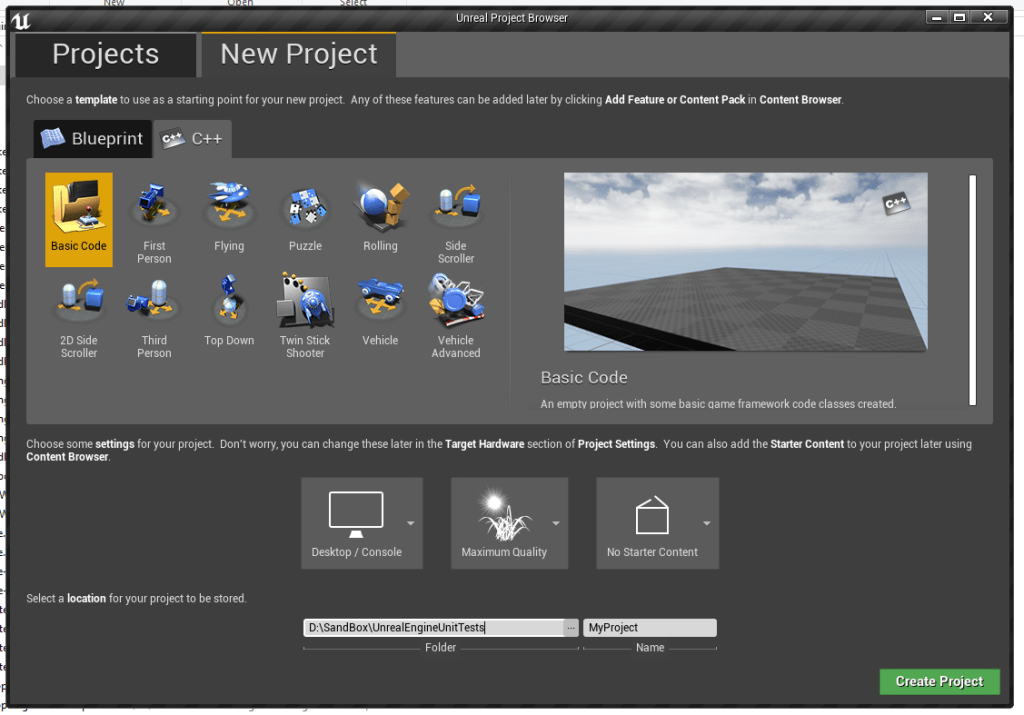The width and height of the screenshot is (1024, 715).
Task: Select the Vehicle Advanced template
Action: [x=456, y=315]
